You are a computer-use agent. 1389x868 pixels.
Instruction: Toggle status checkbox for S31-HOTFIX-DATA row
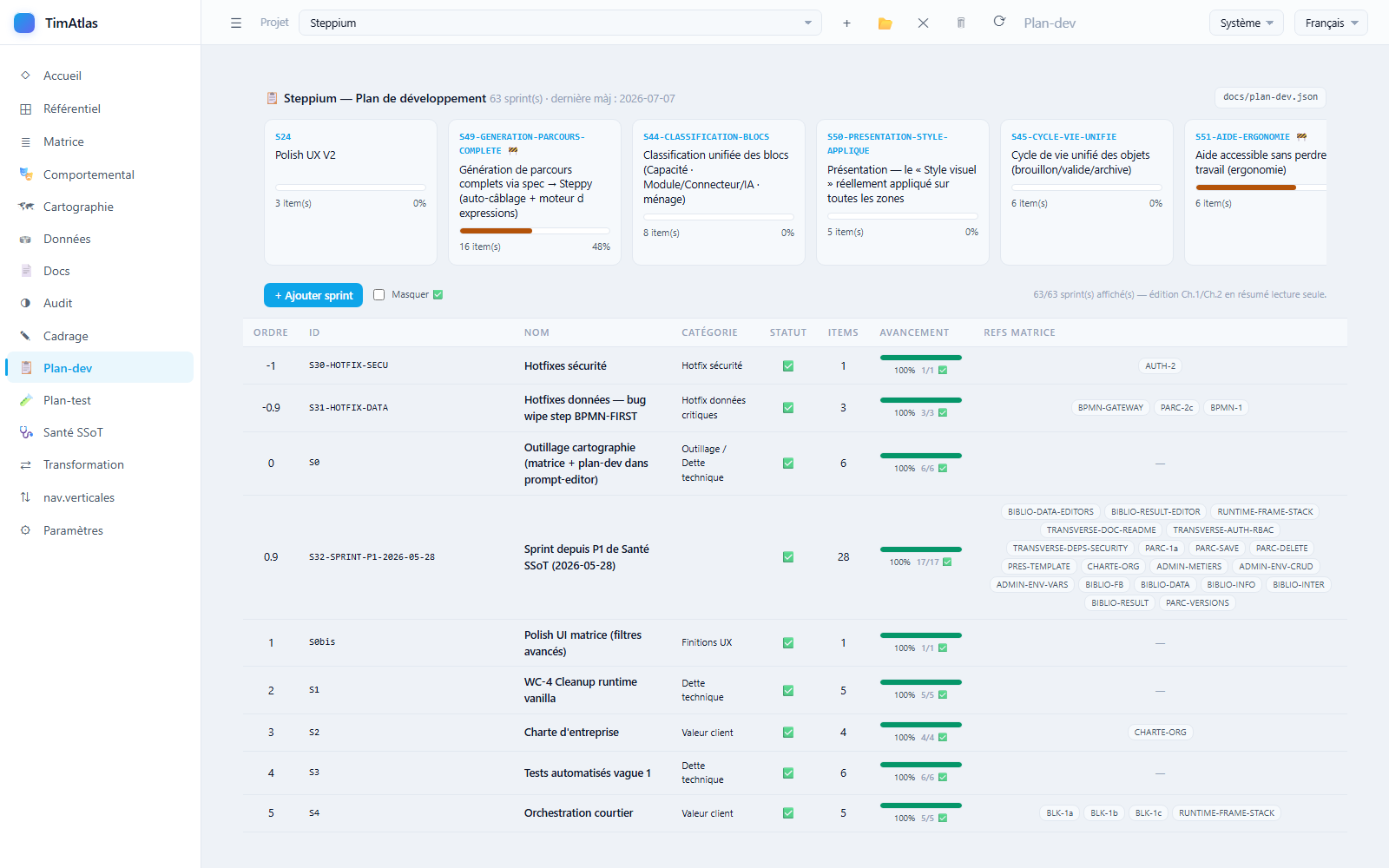pyautogui.click(x=788, y=408)
